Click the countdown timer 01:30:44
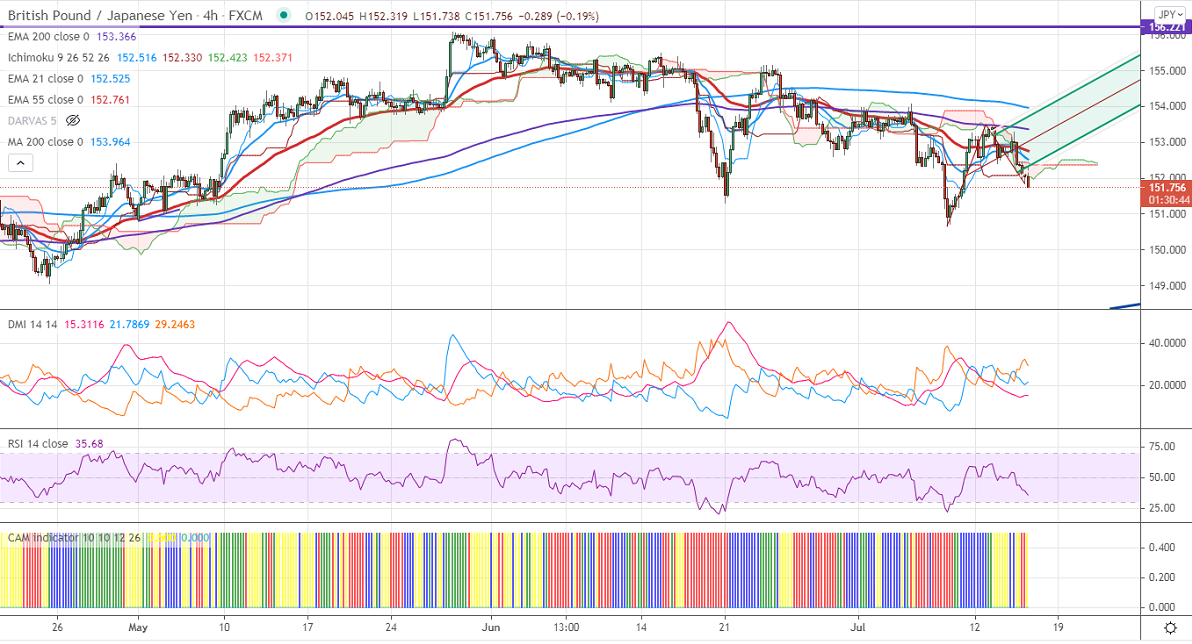The image size is (1192, 644). tap(1168, 200)
